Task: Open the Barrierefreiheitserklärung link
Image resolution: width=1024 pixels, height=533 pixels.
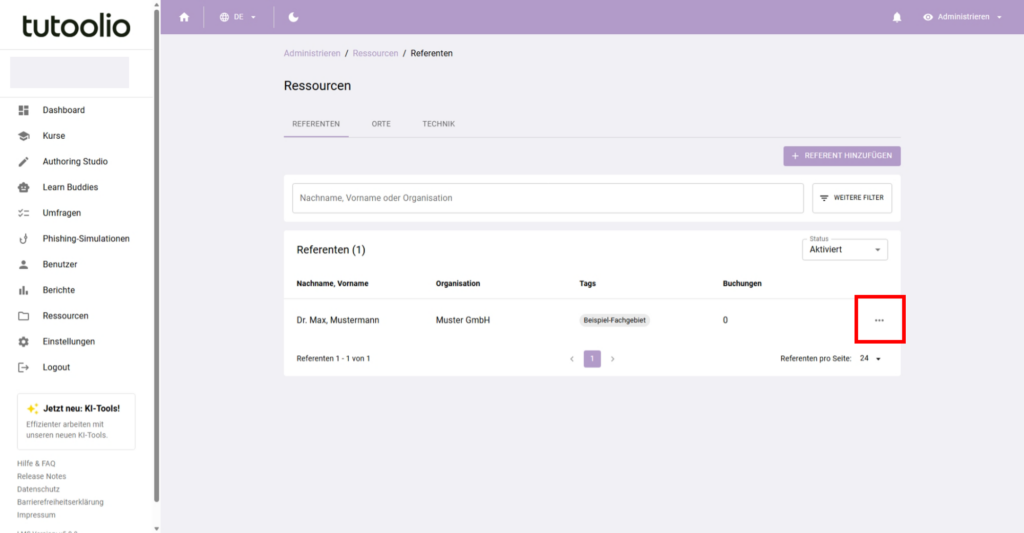Action: click(x=60, y=502)
